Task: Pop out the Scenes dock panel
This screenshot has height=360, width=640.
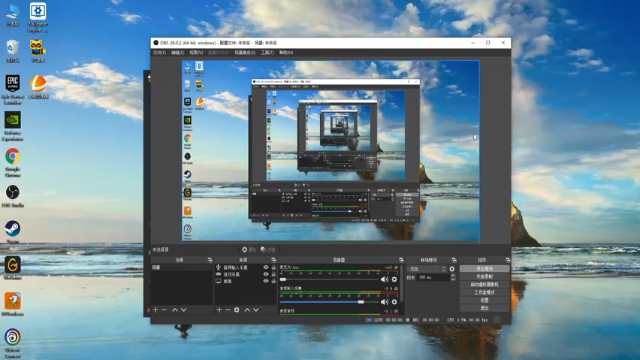Action: pos(210,260)
